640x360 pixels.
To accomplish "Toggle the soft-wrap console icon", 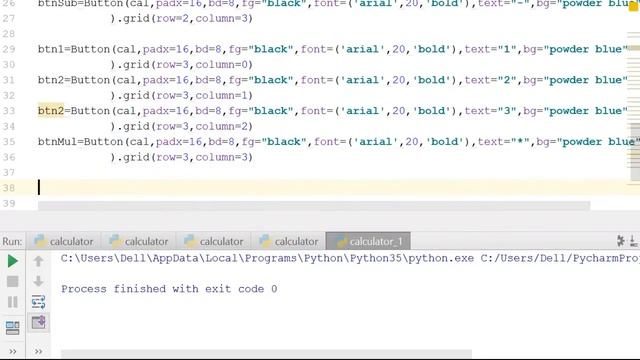I will (x=38, y=302).
